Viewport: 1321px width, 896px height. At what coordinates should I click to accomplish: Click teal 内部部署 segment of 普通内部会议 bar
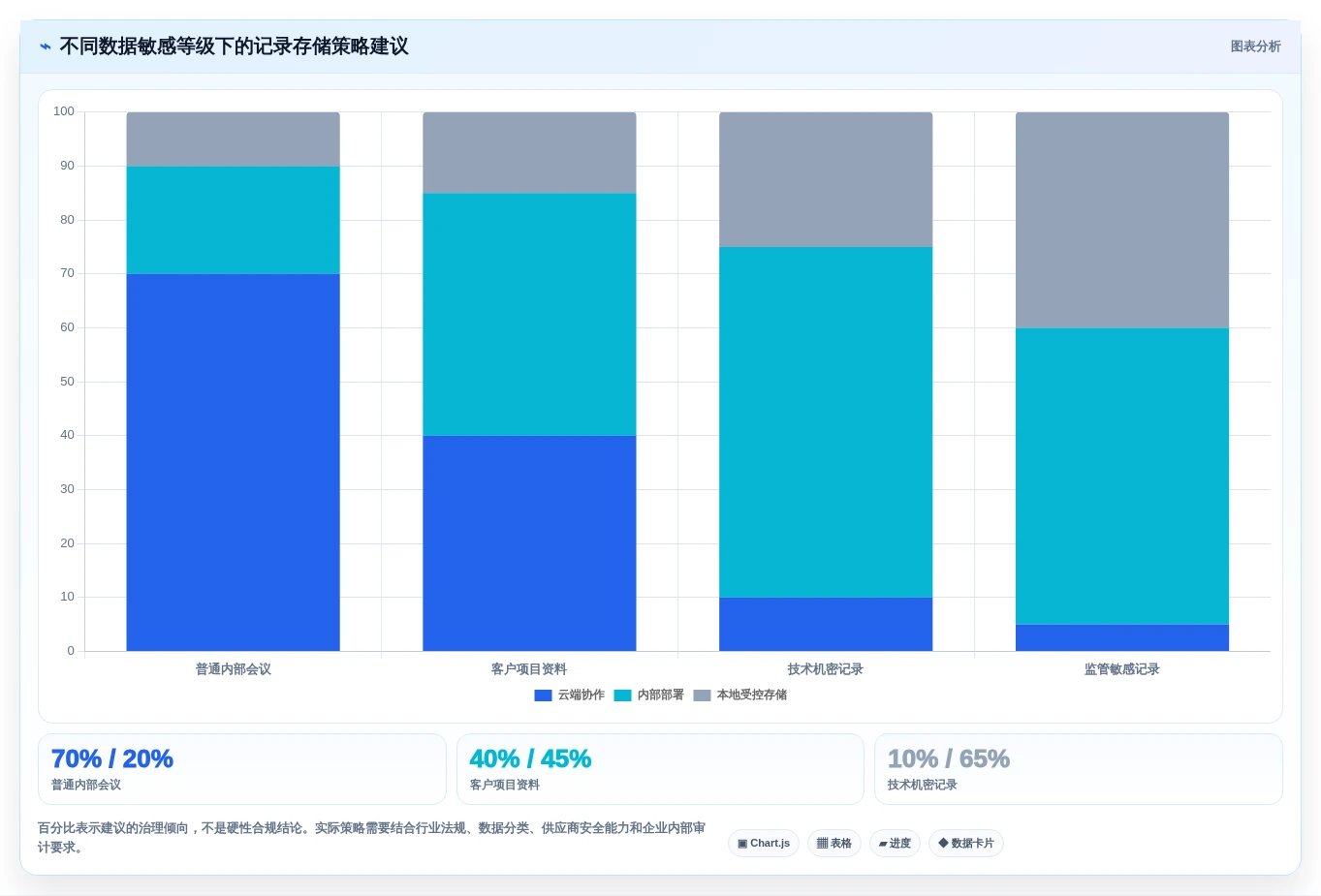click(233, 220)
